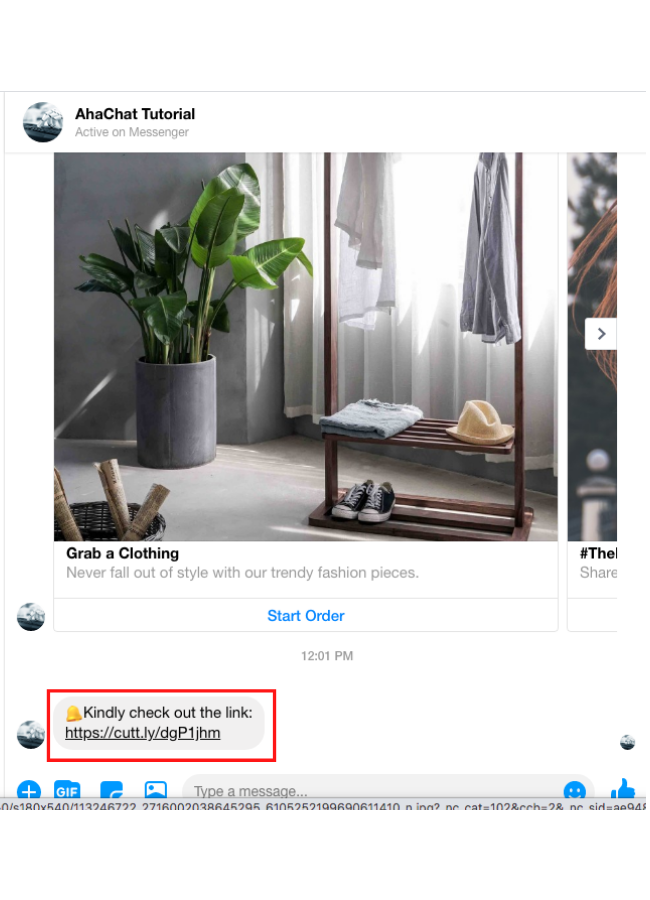This screenshot has height=900, width=650.
Task: Click the 12:01 PM timestamp
Action: tap(327, 655)
